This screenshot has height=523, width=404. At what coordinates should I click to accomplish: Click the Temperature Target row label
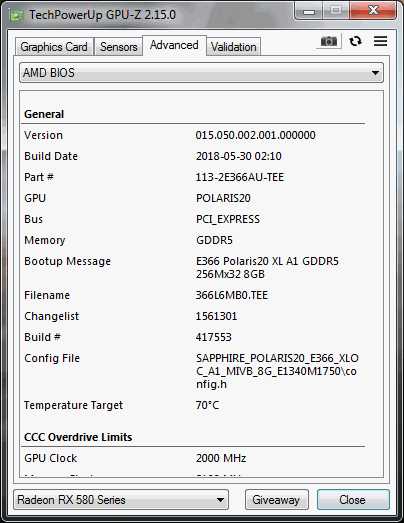(x=73, y=406)
